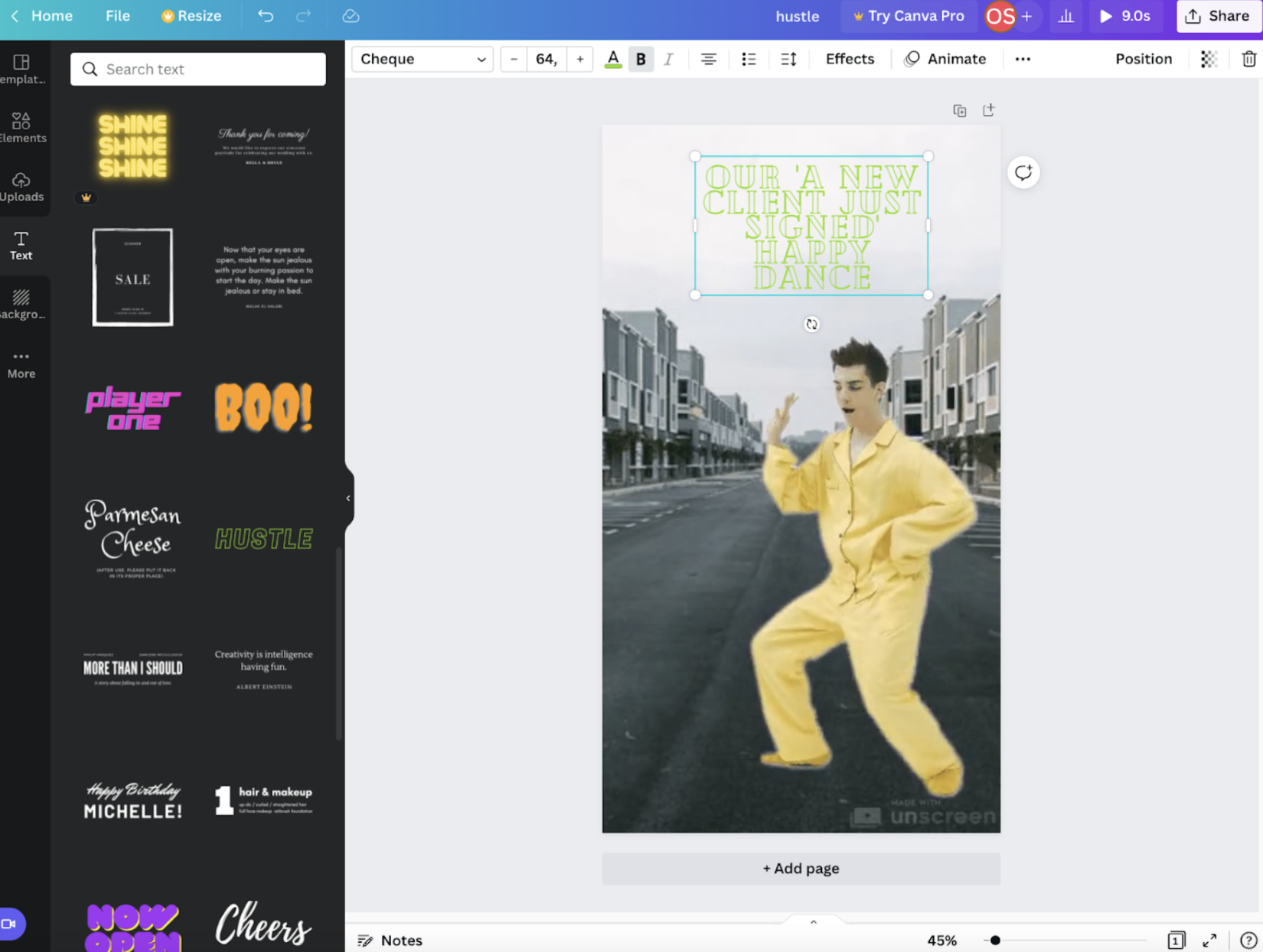This screenshot has height=952, width=1263.
Task: Try Canva Pro upgrade button
Action: click(x=908, y=16)
